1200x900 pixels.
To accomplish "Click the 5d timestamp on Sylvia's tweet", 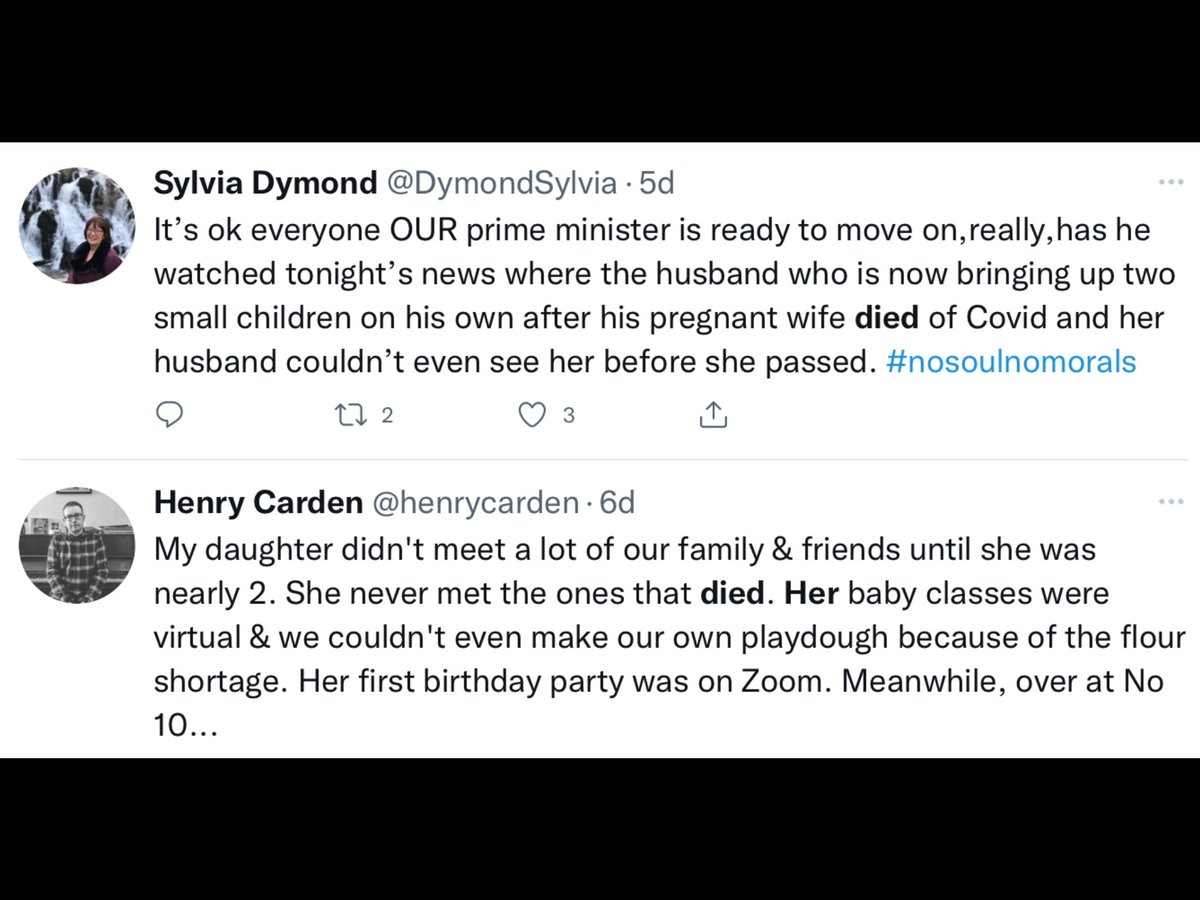I will pyautogui.click(x=657, y=184).
